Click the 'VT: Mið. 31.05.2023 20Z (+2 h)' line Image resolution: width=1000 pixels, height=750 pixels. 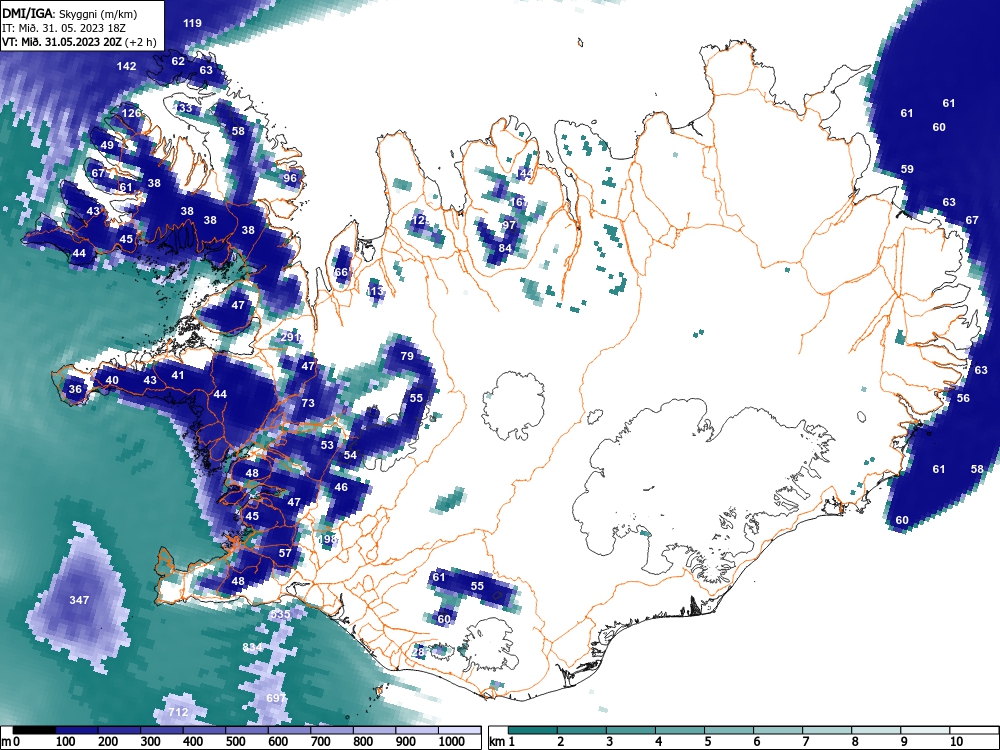click(x=79, y=42)
